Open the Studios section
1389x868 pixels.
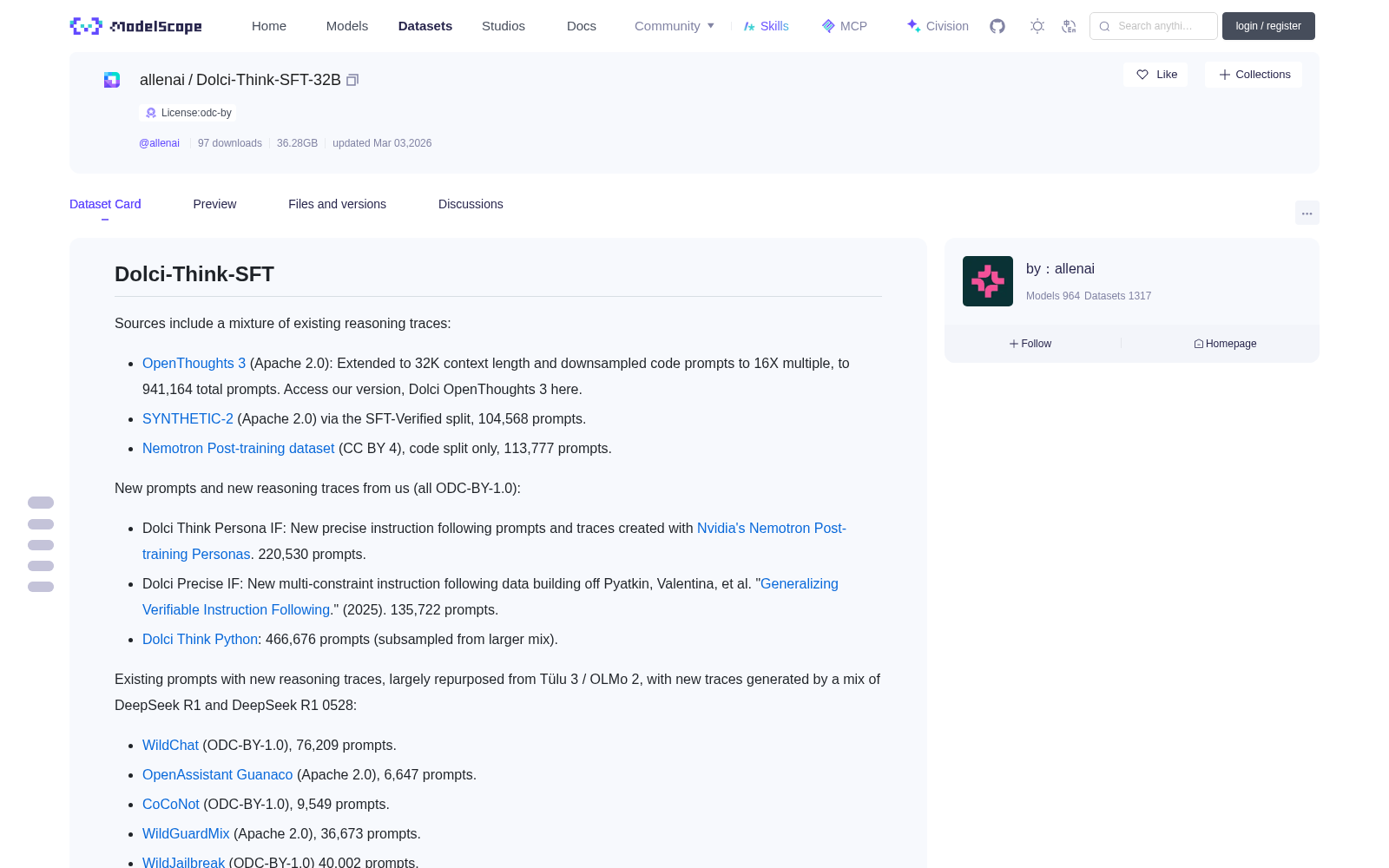504,26
